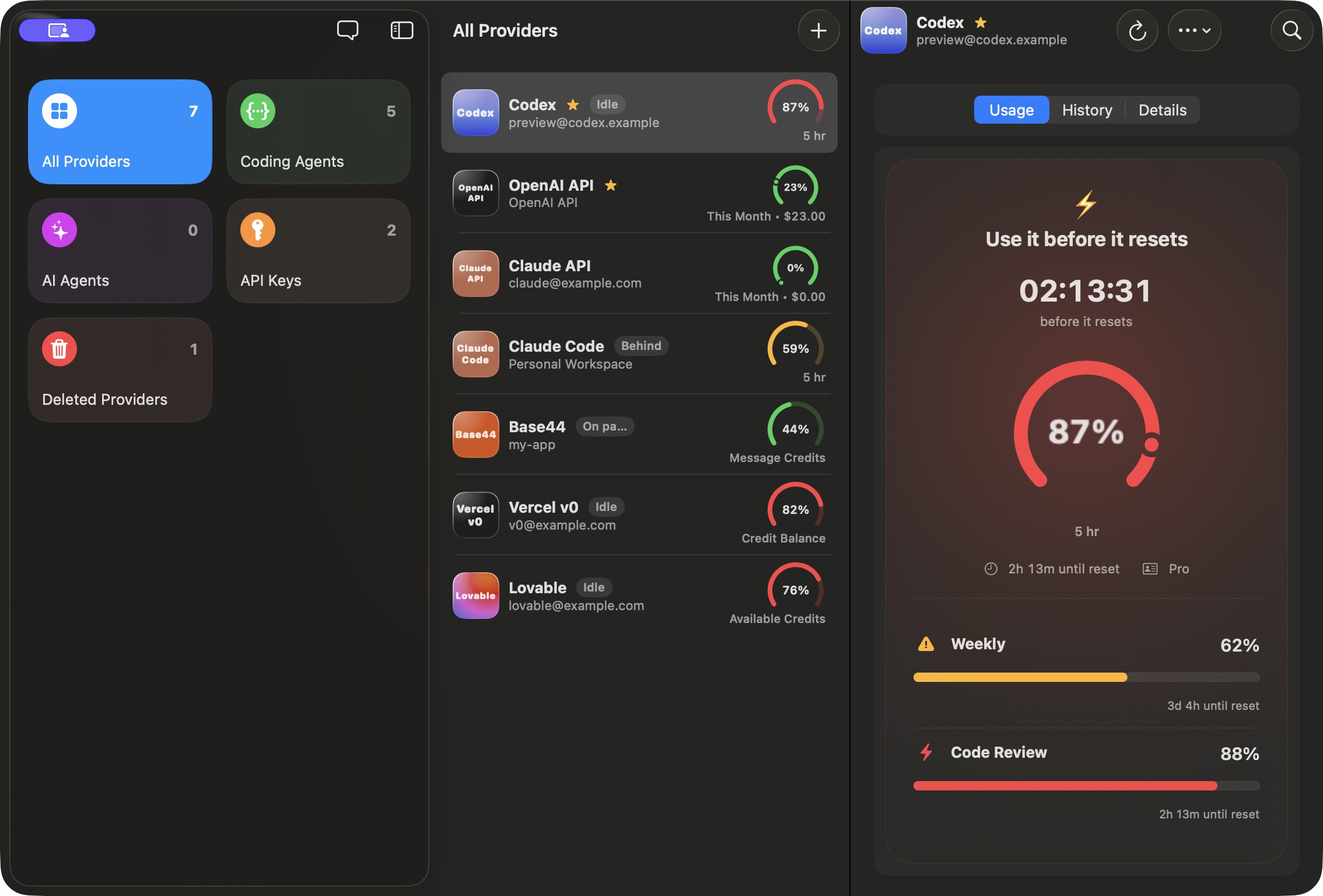
Task: Toggle the star in the Codex detail header
Action: coord(981,22)
